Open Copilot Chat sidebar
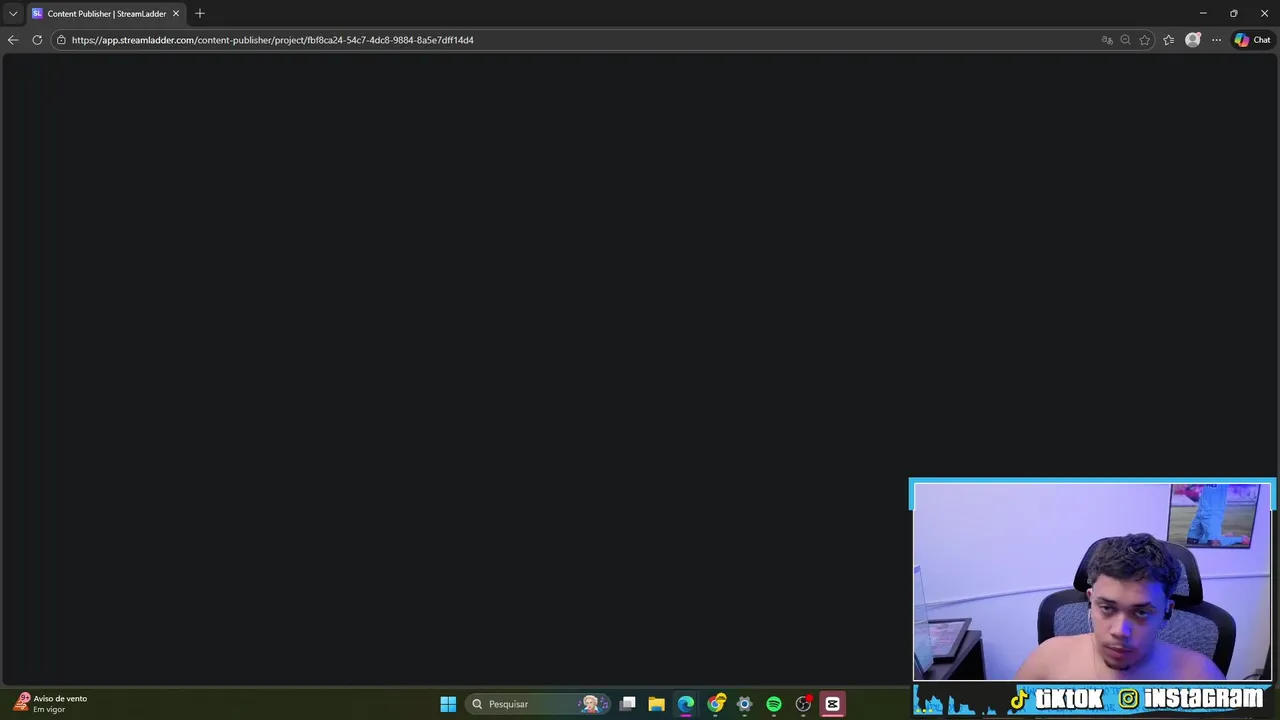Viewport: 1280px width, 720px height. tap(1252, 40)
